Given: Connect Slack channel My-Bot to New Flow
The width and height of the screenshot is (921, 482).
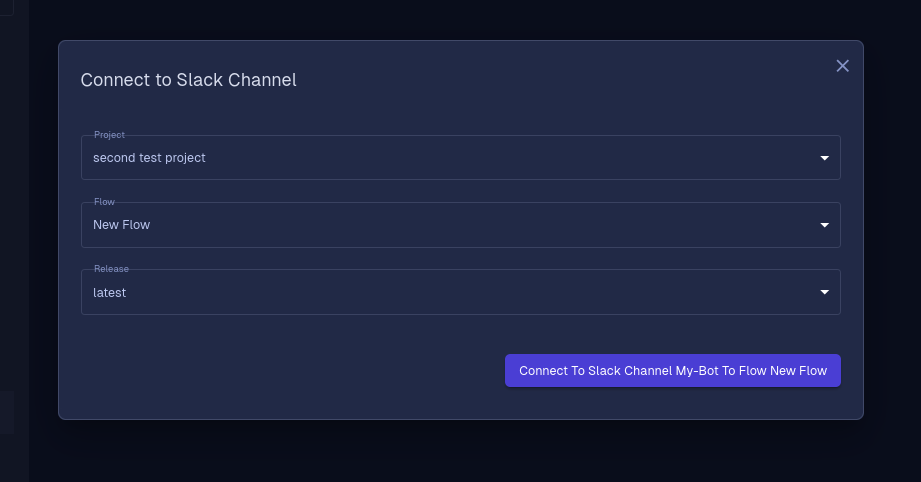Looking at the screenshot, I should coord(673,370).
